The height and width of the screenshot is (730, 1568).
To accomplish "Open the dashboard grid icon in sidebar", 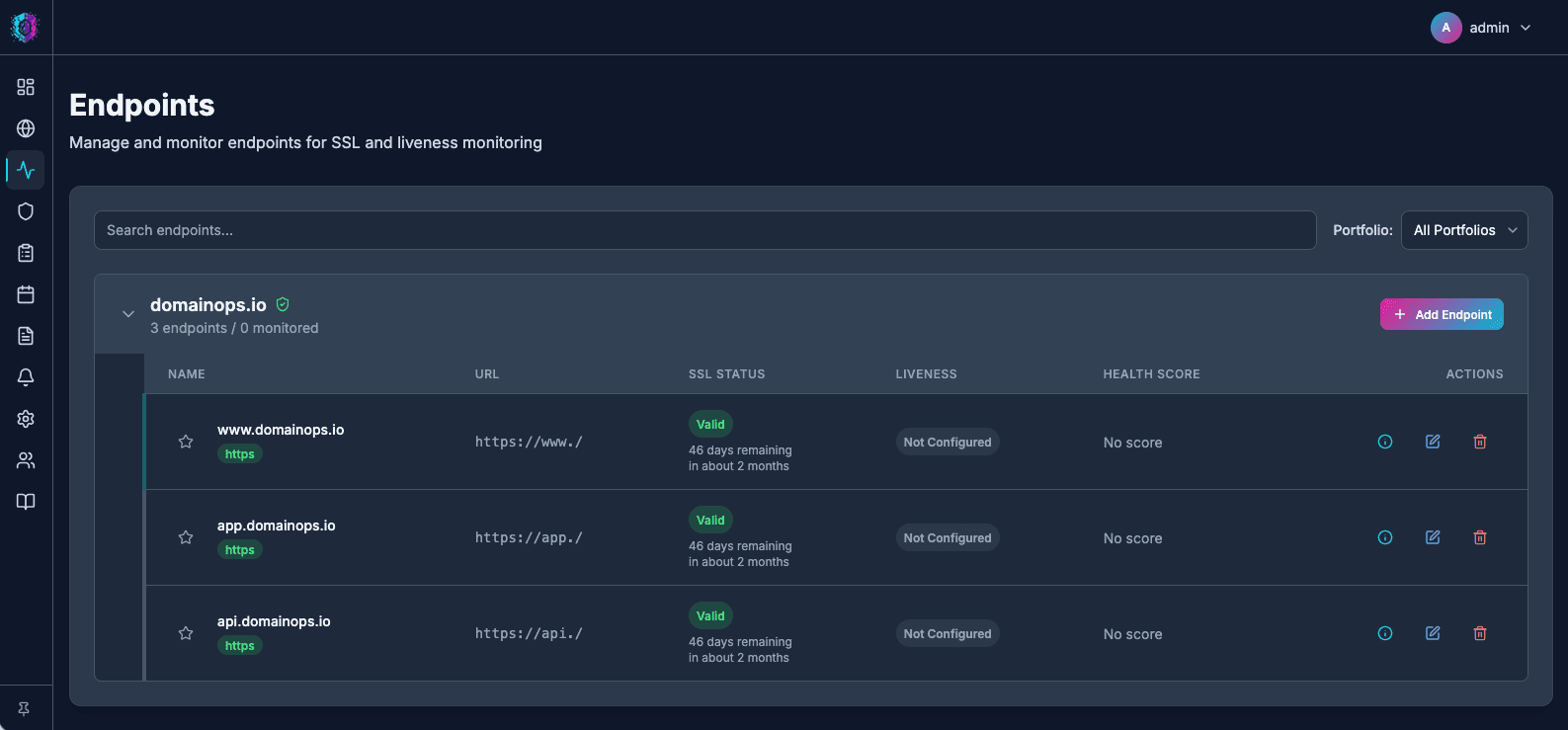I will [x=26, y=87].
